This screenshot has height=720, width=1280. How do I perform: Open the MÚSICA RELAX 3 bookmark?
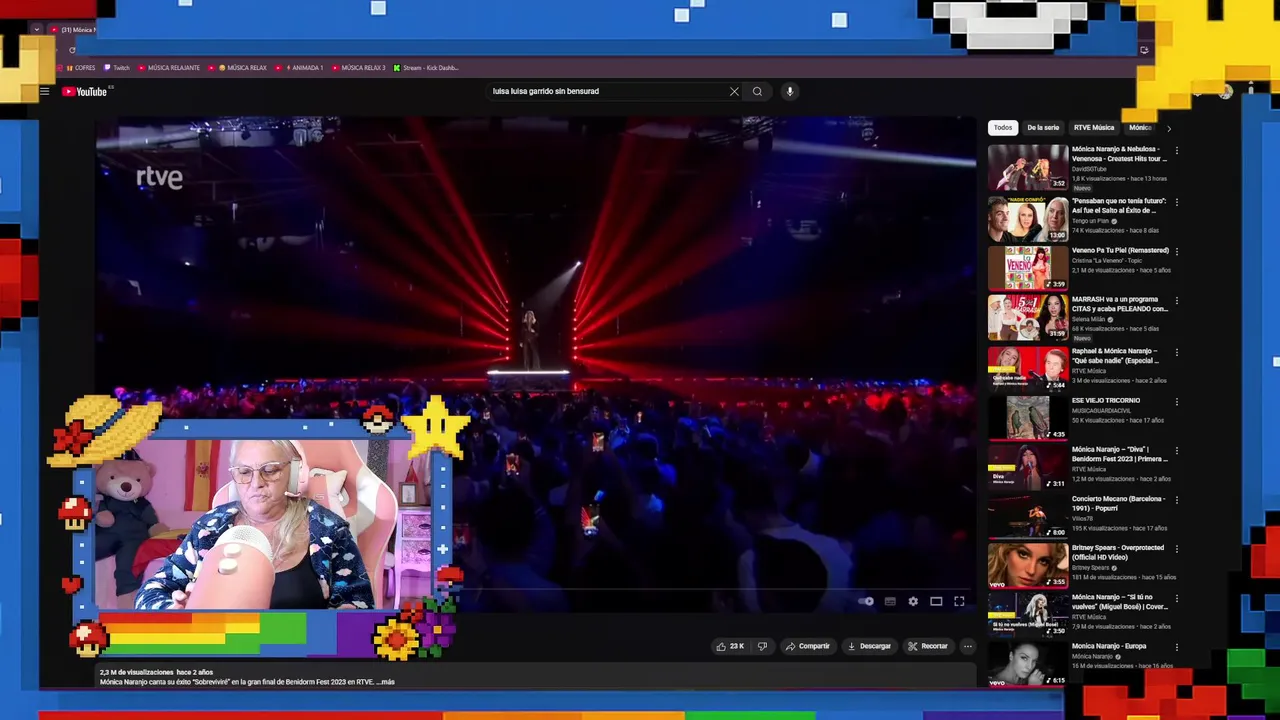[x=359, y=68]
